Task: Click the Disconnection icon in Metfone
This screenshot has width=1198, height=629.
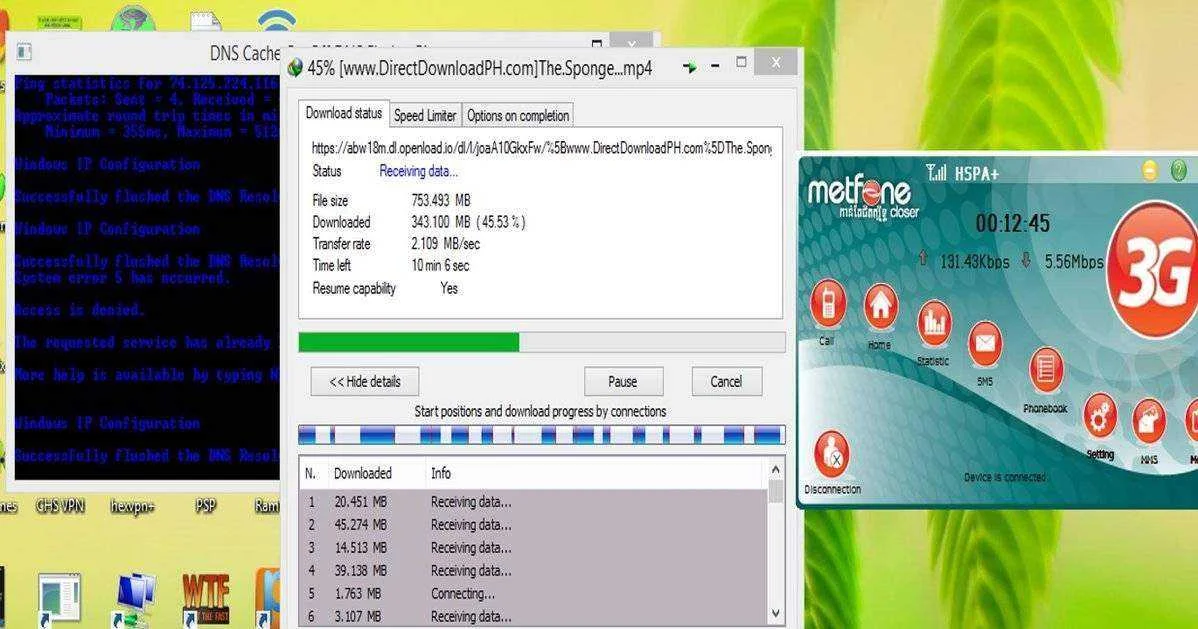Action: (x=831, y=454)
